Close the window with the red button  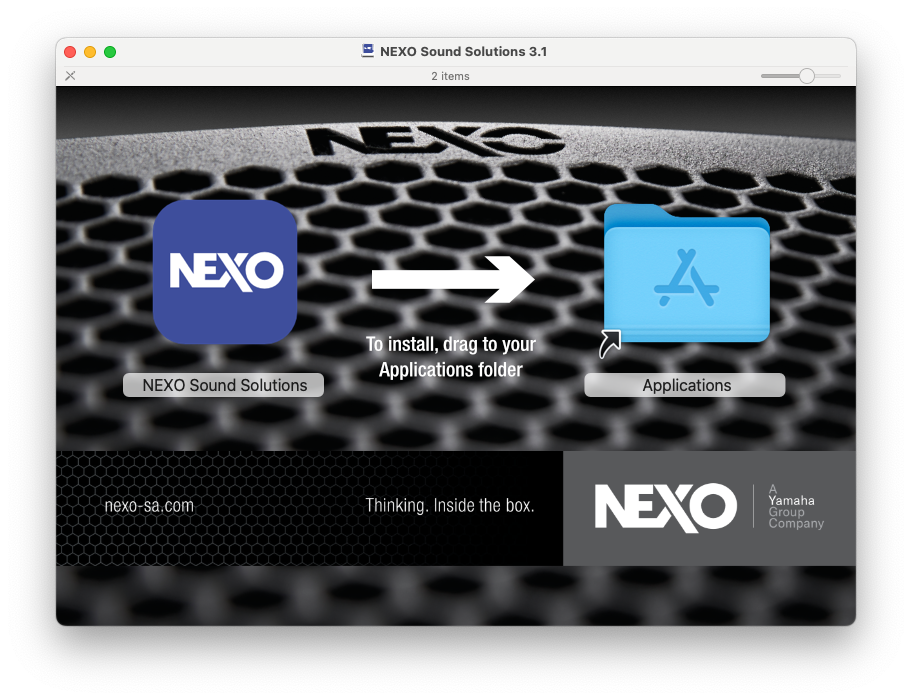click(70, 52)
